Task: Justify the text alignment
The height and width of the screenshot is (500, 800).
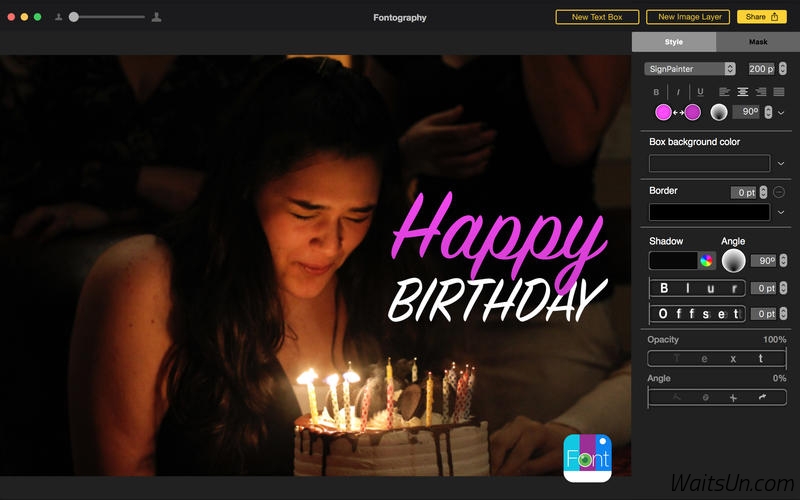Action: coord(779,92)
